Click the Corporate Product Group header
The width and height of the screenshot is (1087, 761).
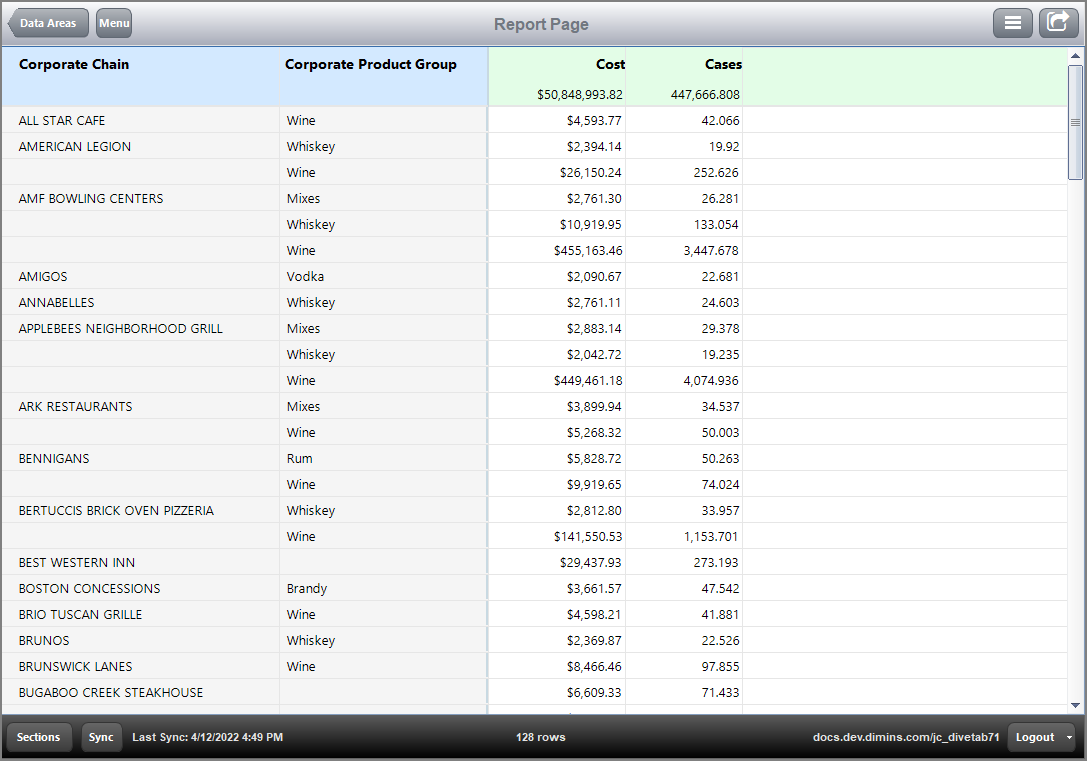pos(369,64)
